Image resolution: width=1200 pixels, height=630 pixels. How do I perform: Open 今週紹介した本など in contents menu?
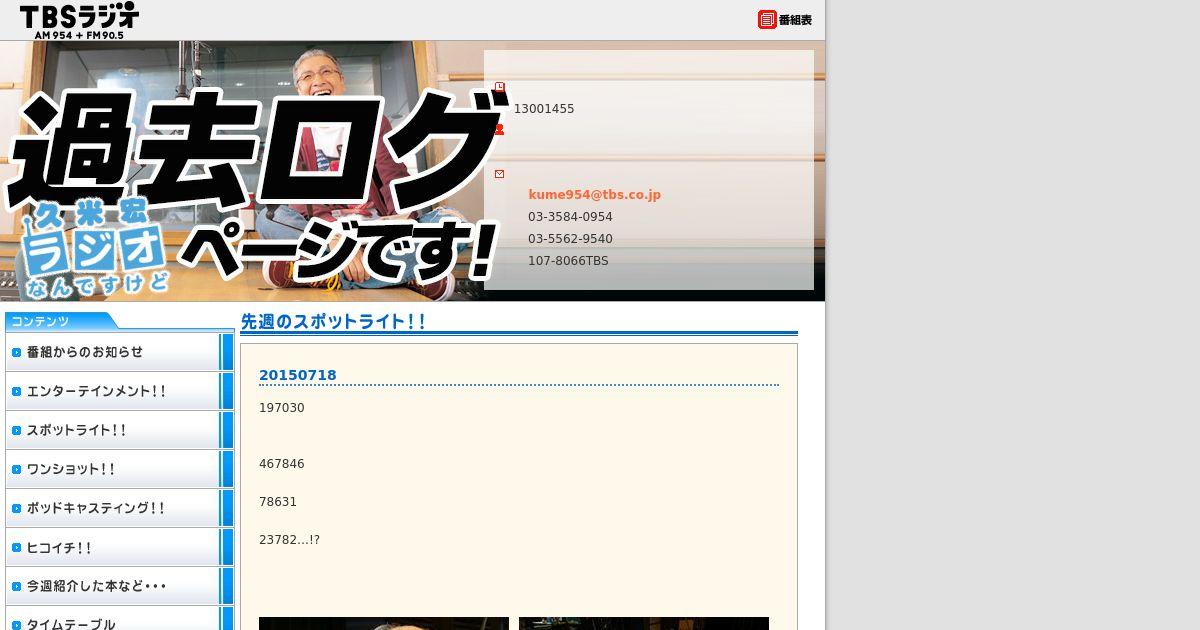tap(119, 586)
